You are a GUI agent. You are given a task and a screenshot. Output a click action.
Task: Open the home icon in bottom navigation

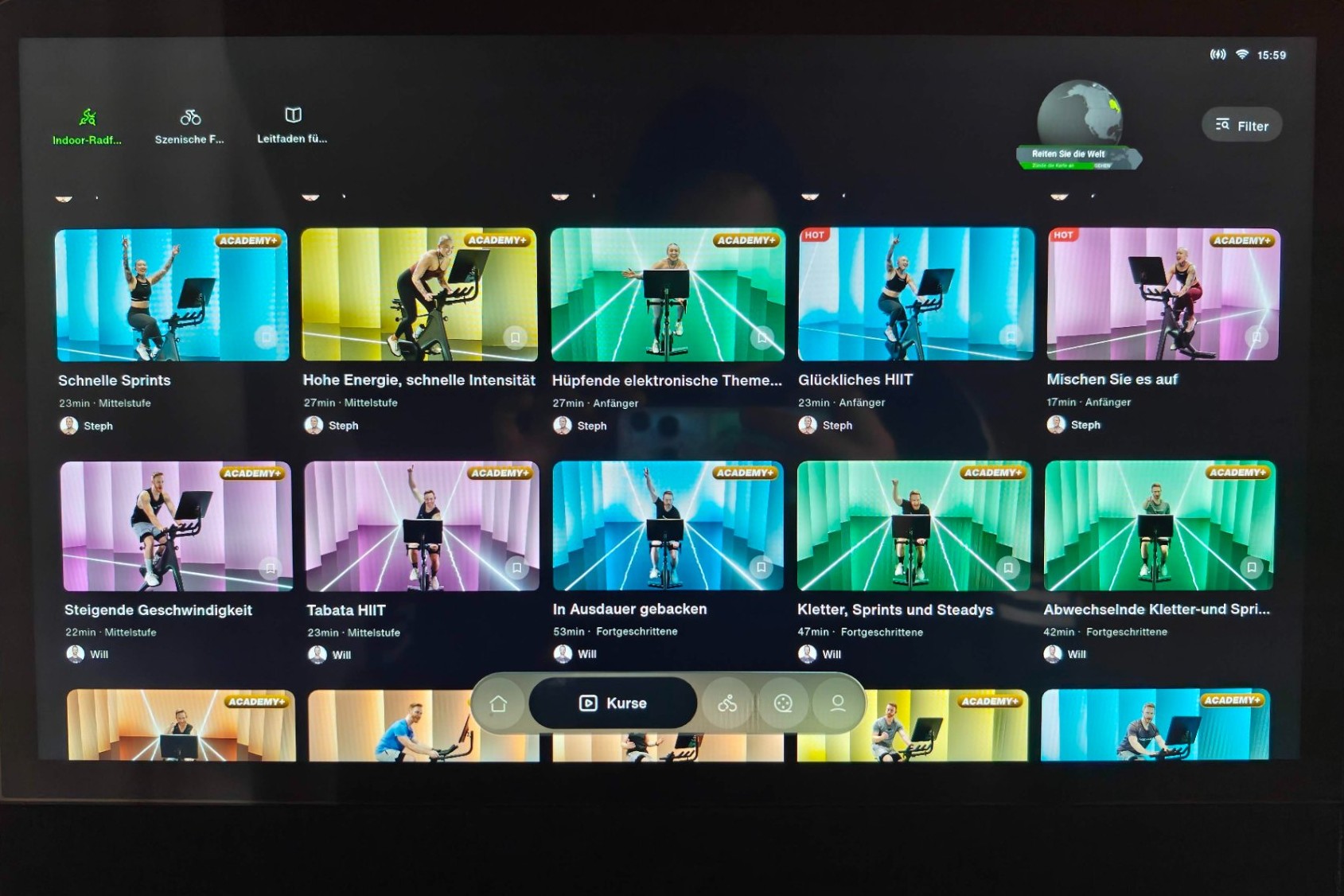pos(498,703)
